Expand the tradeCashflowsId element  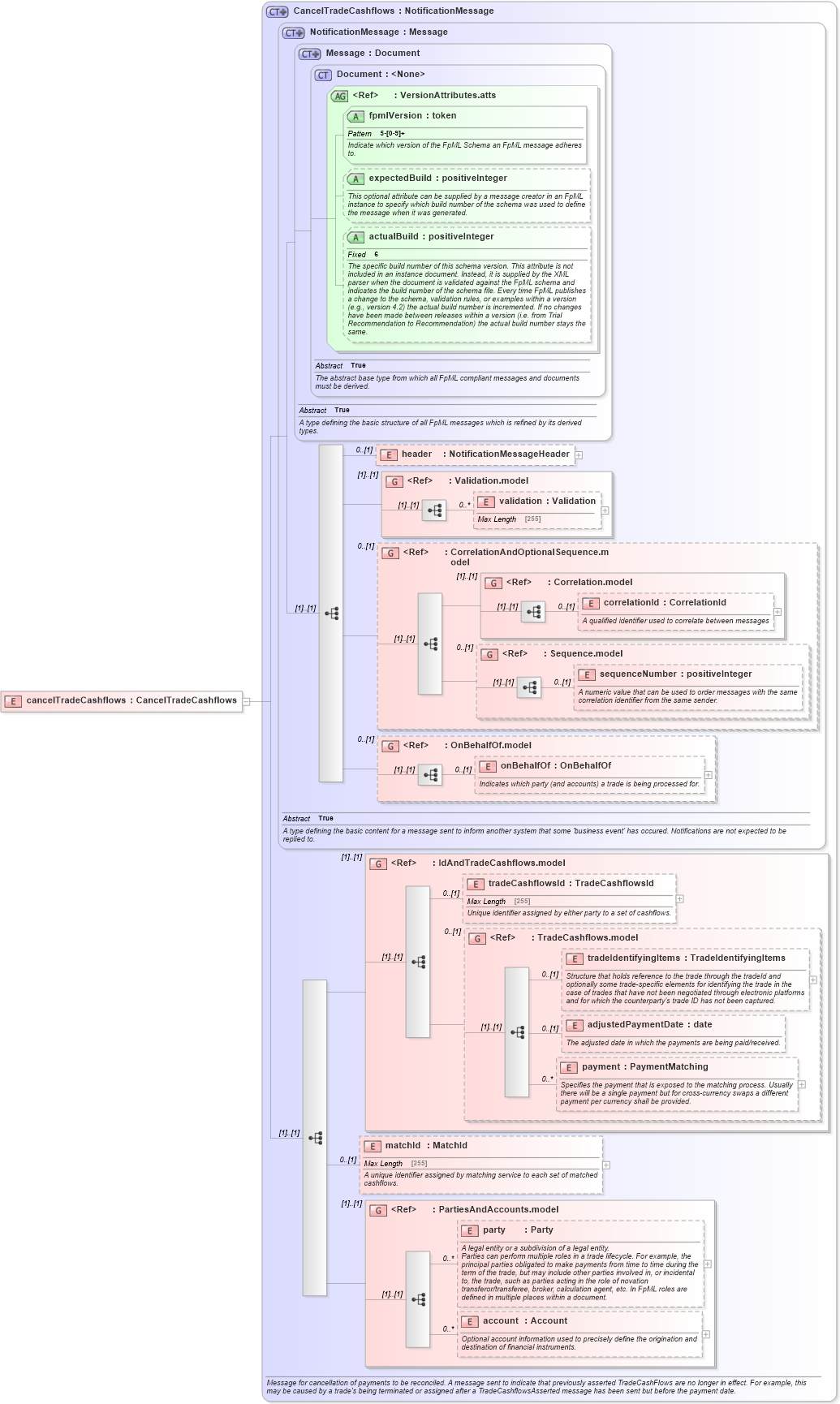tap(680, 898)
